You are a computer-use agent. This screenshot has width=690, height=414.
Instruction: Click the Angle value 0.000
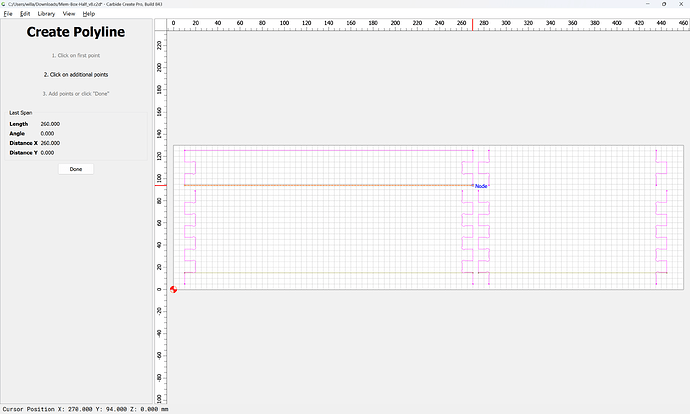pyautogui.click(x=47, y=133)
